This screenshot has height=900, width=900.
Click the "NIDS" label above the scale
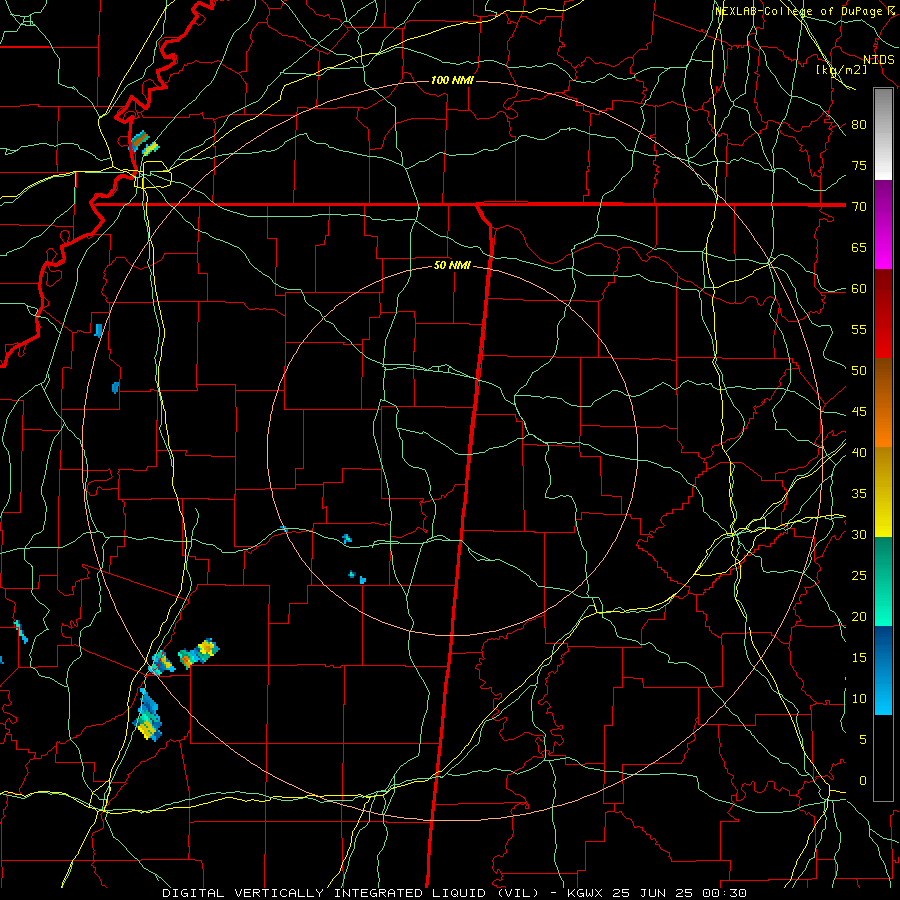coord(879,59)
